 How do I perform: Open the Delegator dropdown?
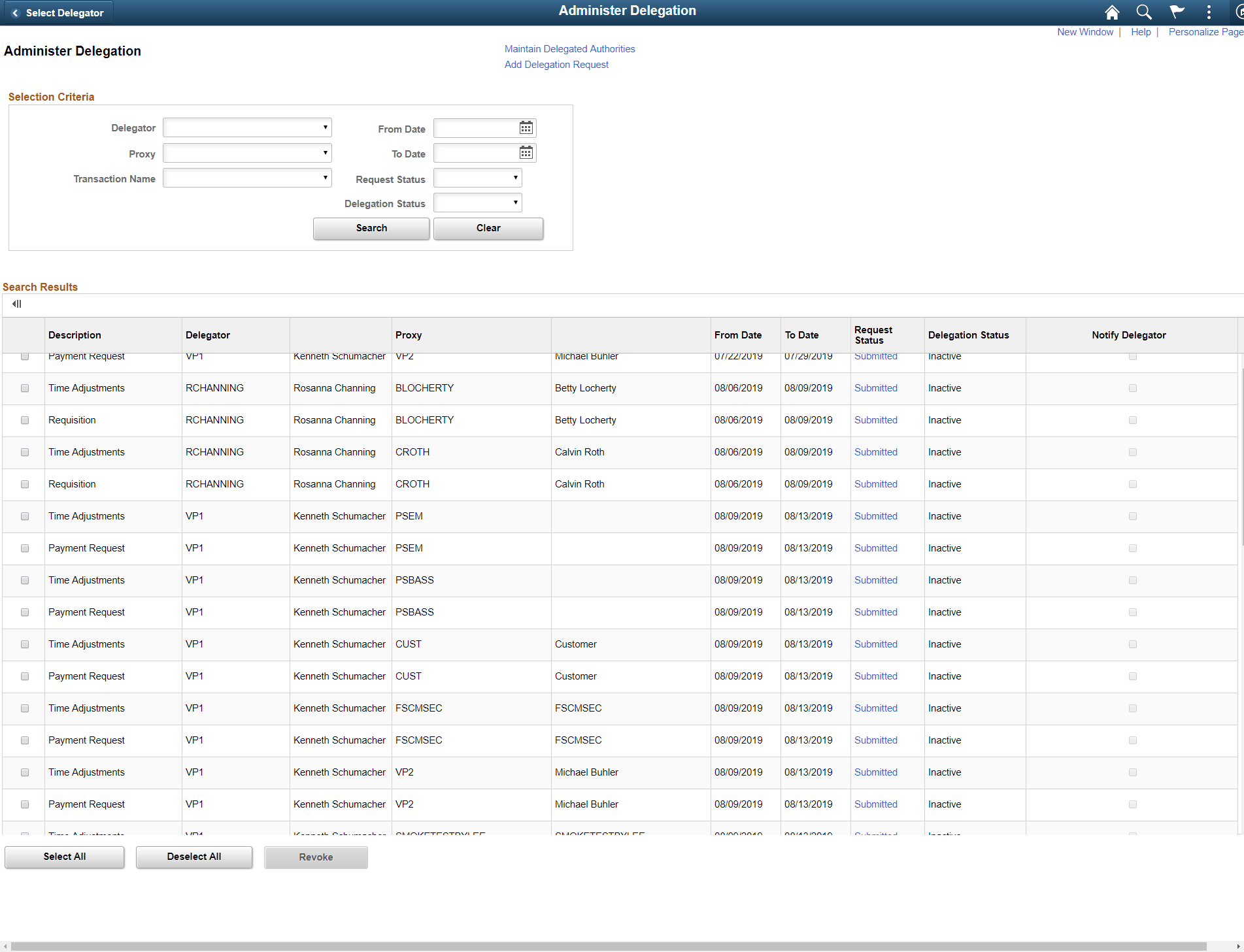(247, 127)
